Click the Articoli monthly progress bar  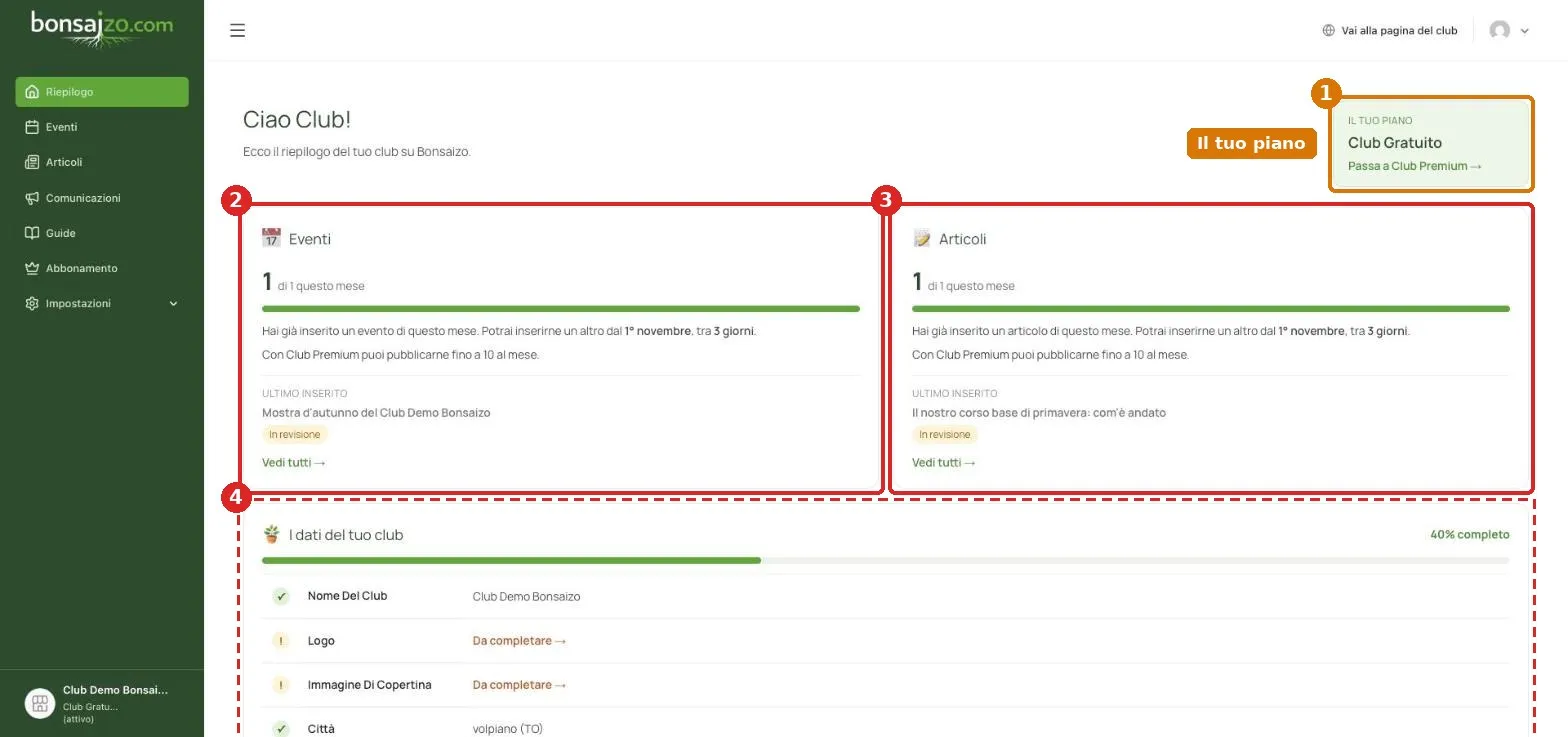point(1211,309)
